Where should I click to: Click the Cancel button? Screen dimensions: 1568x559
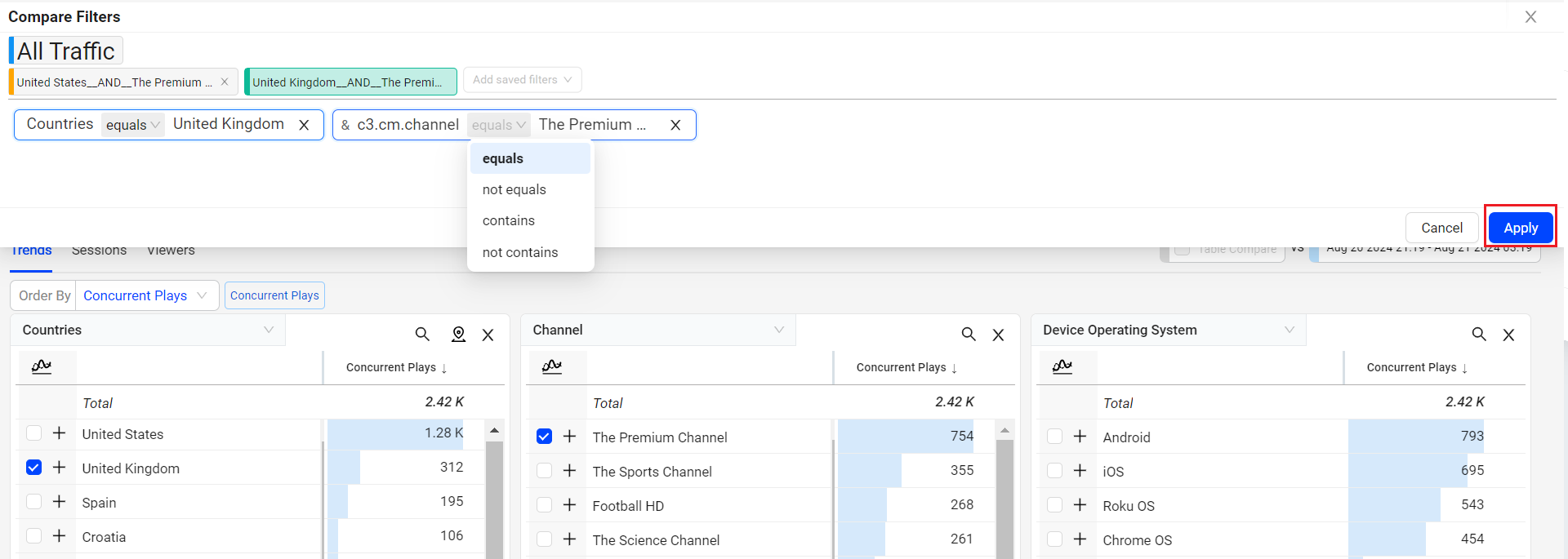click(x=1441, y=228)
